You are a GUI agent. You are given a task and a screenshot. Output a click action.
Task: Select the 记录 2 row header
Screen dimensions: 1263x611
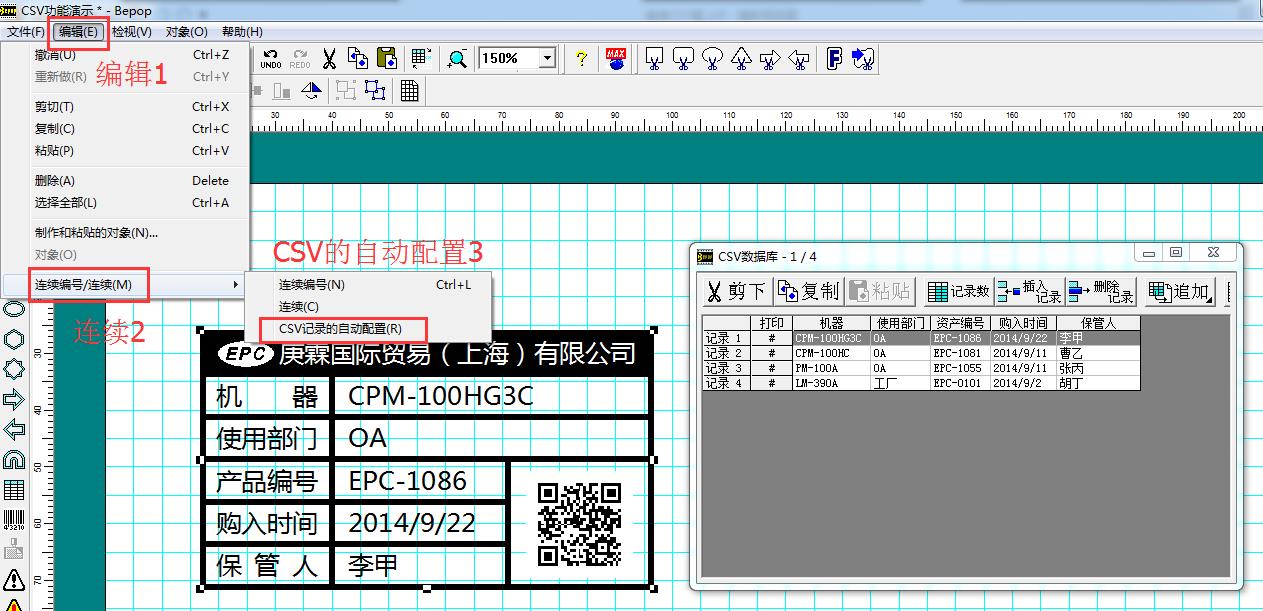click(726, 353)
